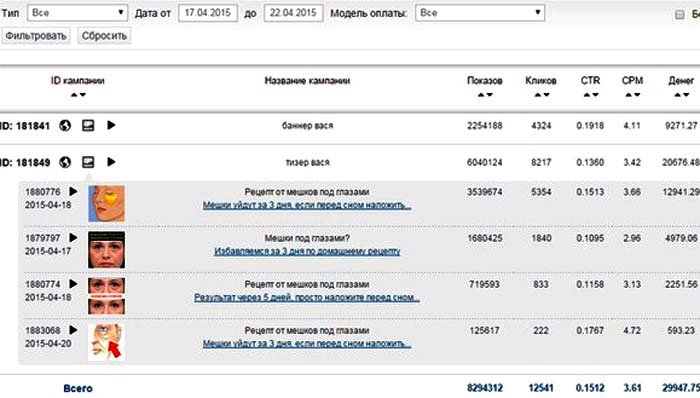Click campaign name баннер вася
The height and width of the screenshot is (398, 700).
(x=307, y=126)
